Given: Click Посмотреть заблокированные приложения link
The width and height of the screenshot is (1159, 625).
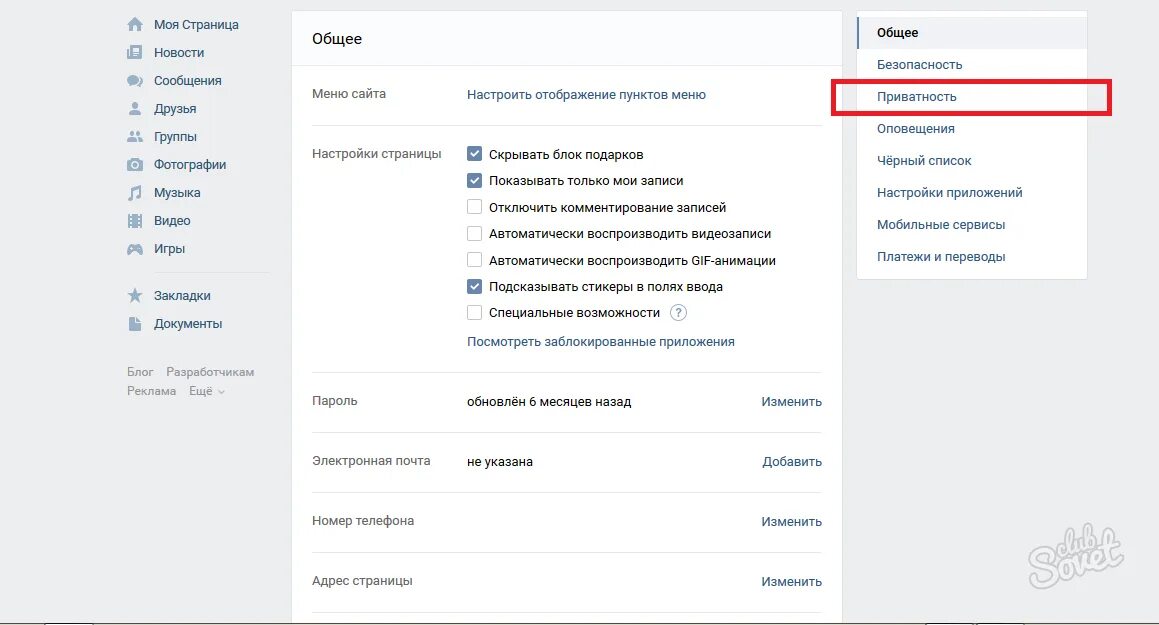Looking at the screenshot, I should pyautogui.click(x=601, y=341).
